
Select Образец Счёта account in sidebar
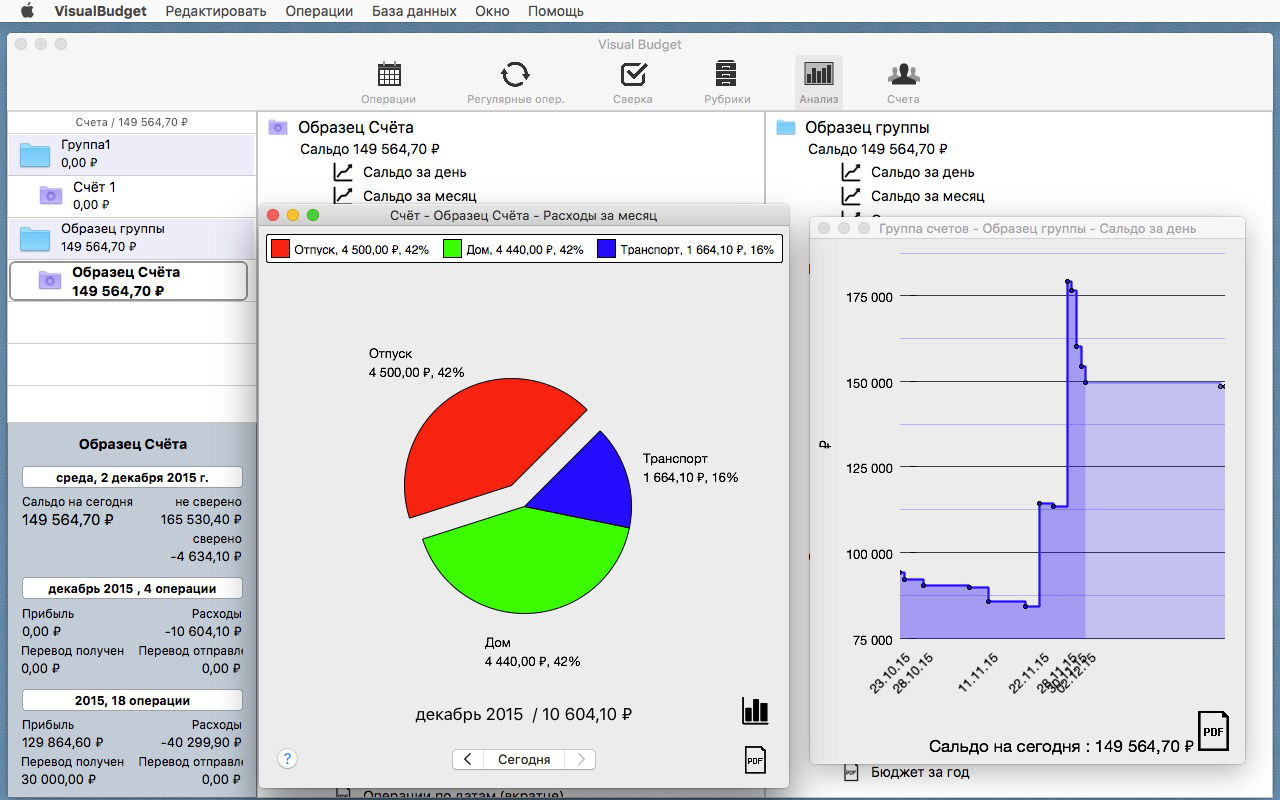[128, 281]
